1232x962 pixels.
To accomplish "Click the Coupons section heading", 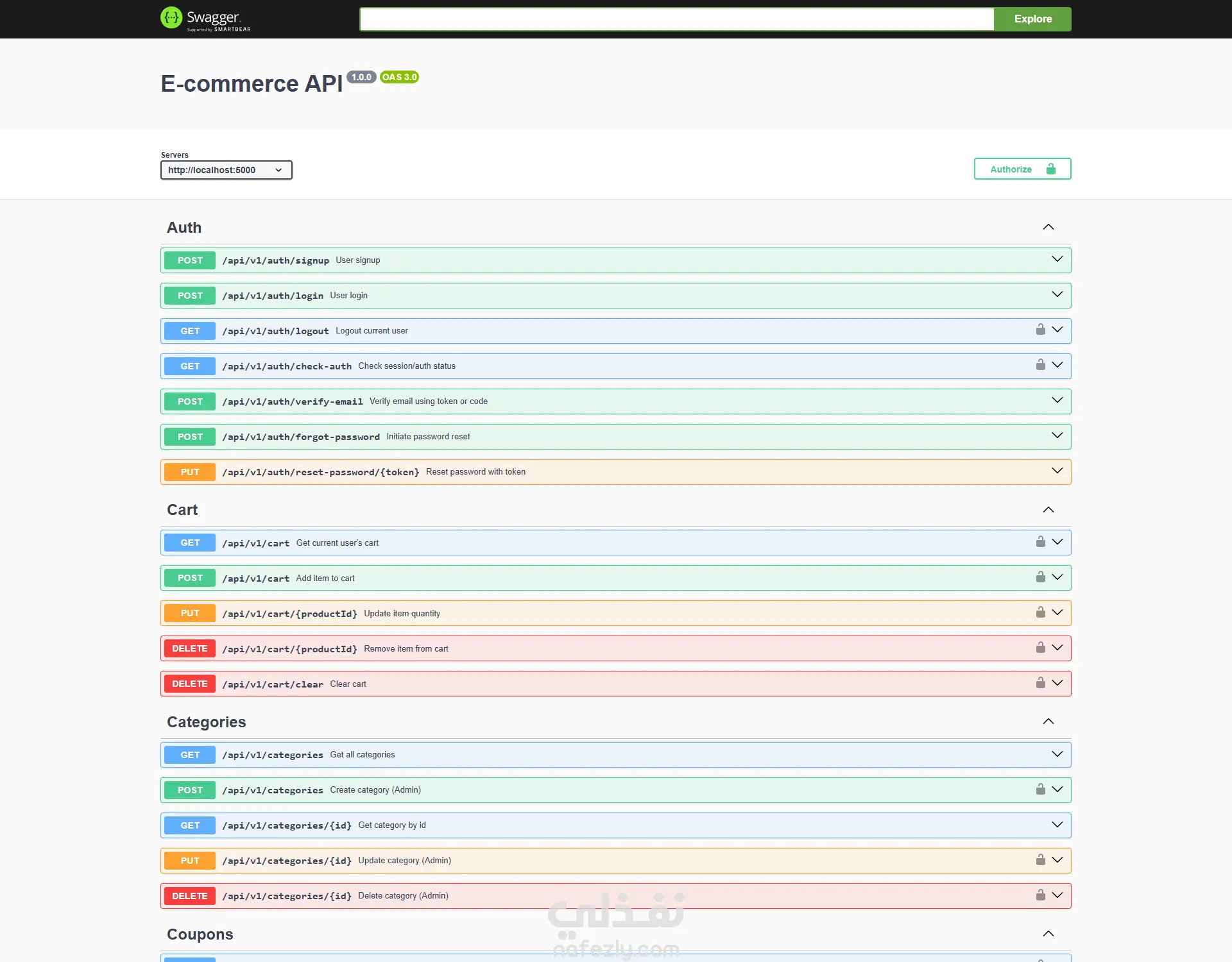I will [x=200, y=934].
